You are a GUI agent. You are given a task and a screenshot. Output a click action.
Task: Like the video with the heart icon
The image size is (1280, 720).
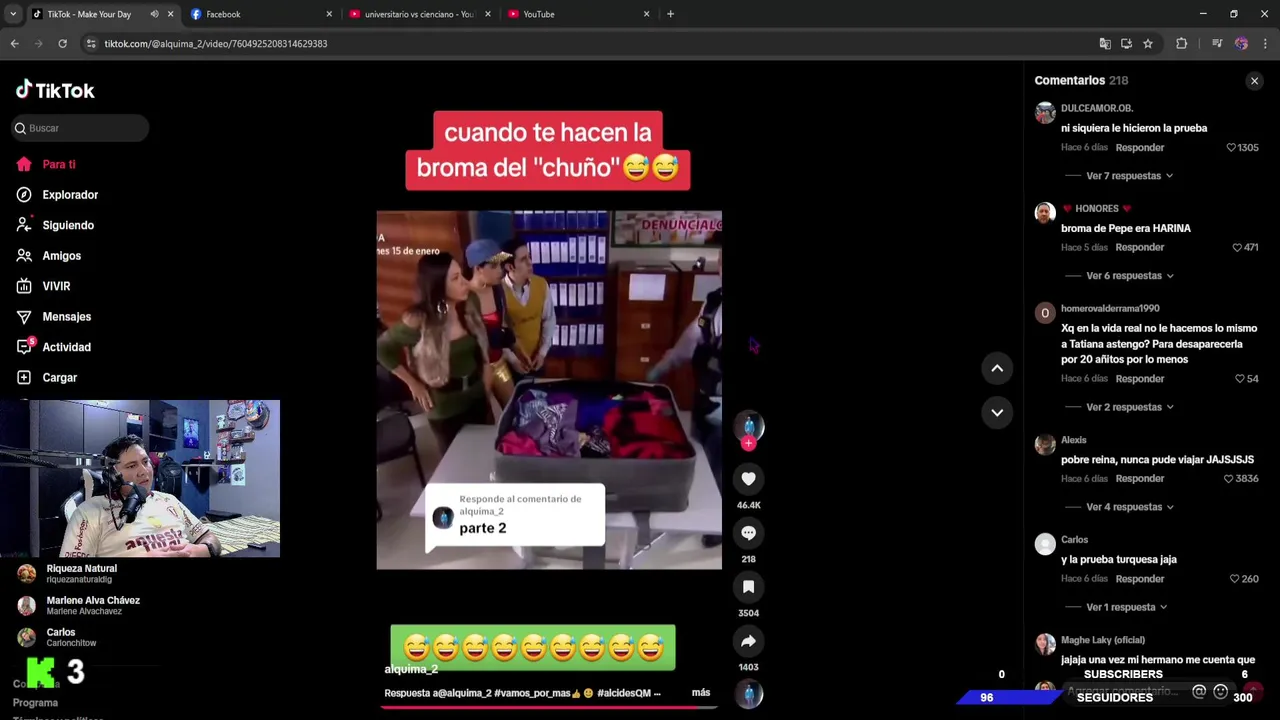[748, 479]
